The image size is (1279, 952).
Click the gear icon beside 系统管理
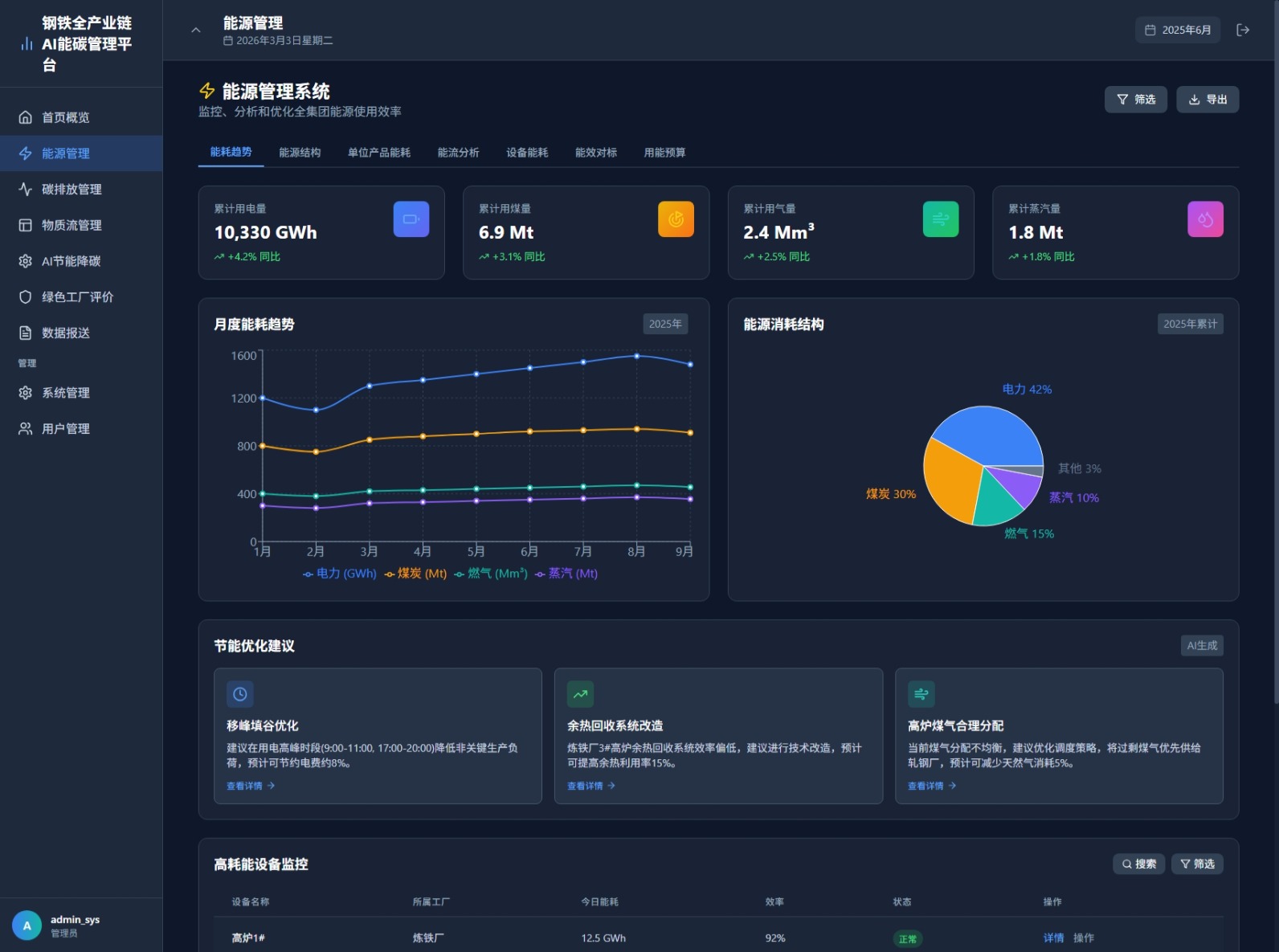[26, 393]
